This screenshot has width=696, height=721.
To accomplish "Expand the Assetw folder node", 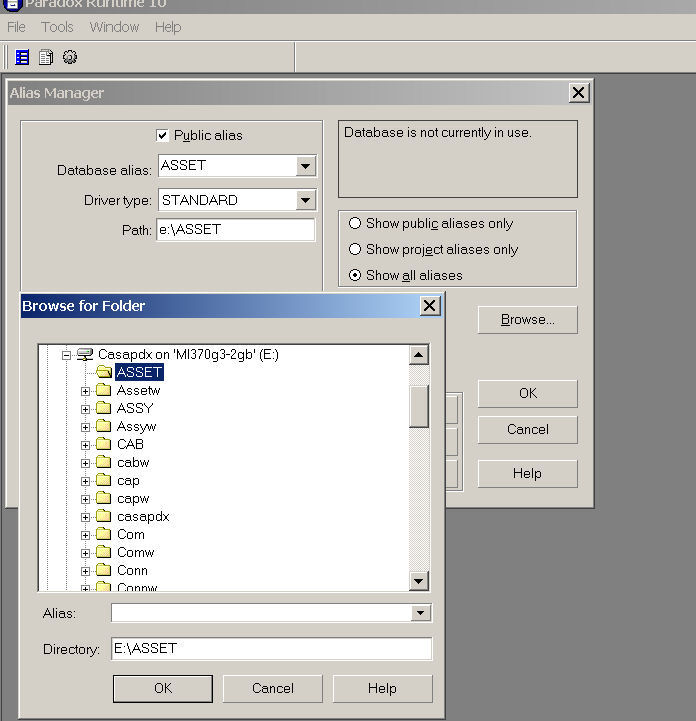I will (x=85, y=391).
